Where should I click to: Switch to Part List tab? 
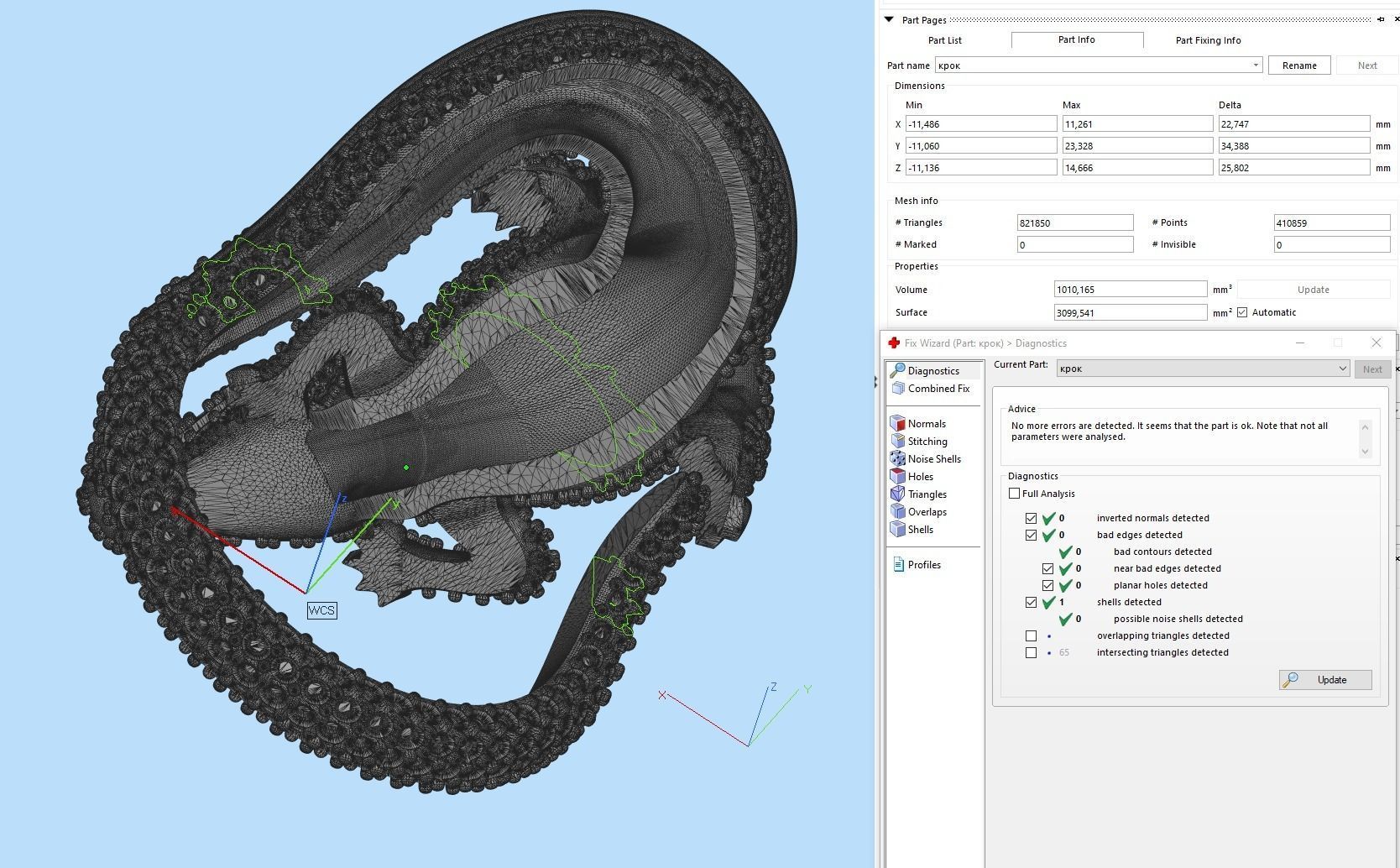944,40
